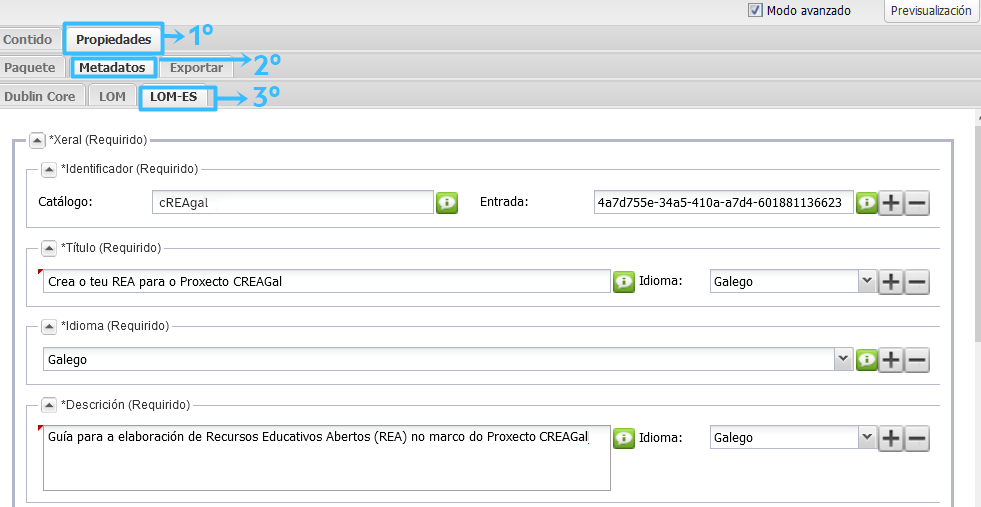Open the Dublin Core metadata tab
Viewport: 981px width, 507px height.
click(x=40, y=97)
